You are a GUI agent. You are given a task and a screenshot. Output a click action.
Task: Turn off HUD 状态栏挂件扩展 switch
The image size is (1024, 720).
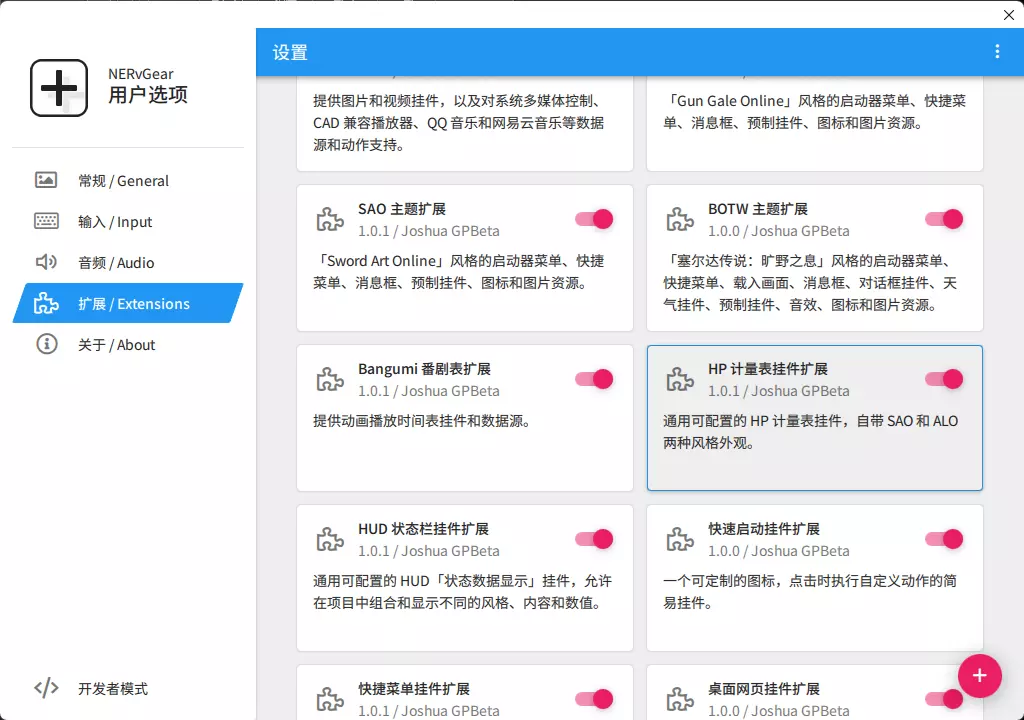tap(594, 539)
